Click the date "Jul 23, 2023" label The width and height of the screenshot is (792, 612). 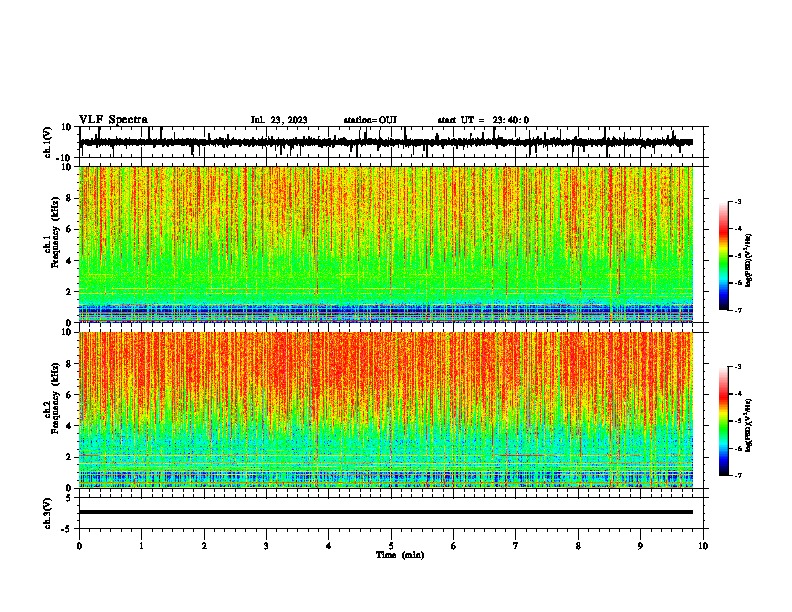pos(279,120)
